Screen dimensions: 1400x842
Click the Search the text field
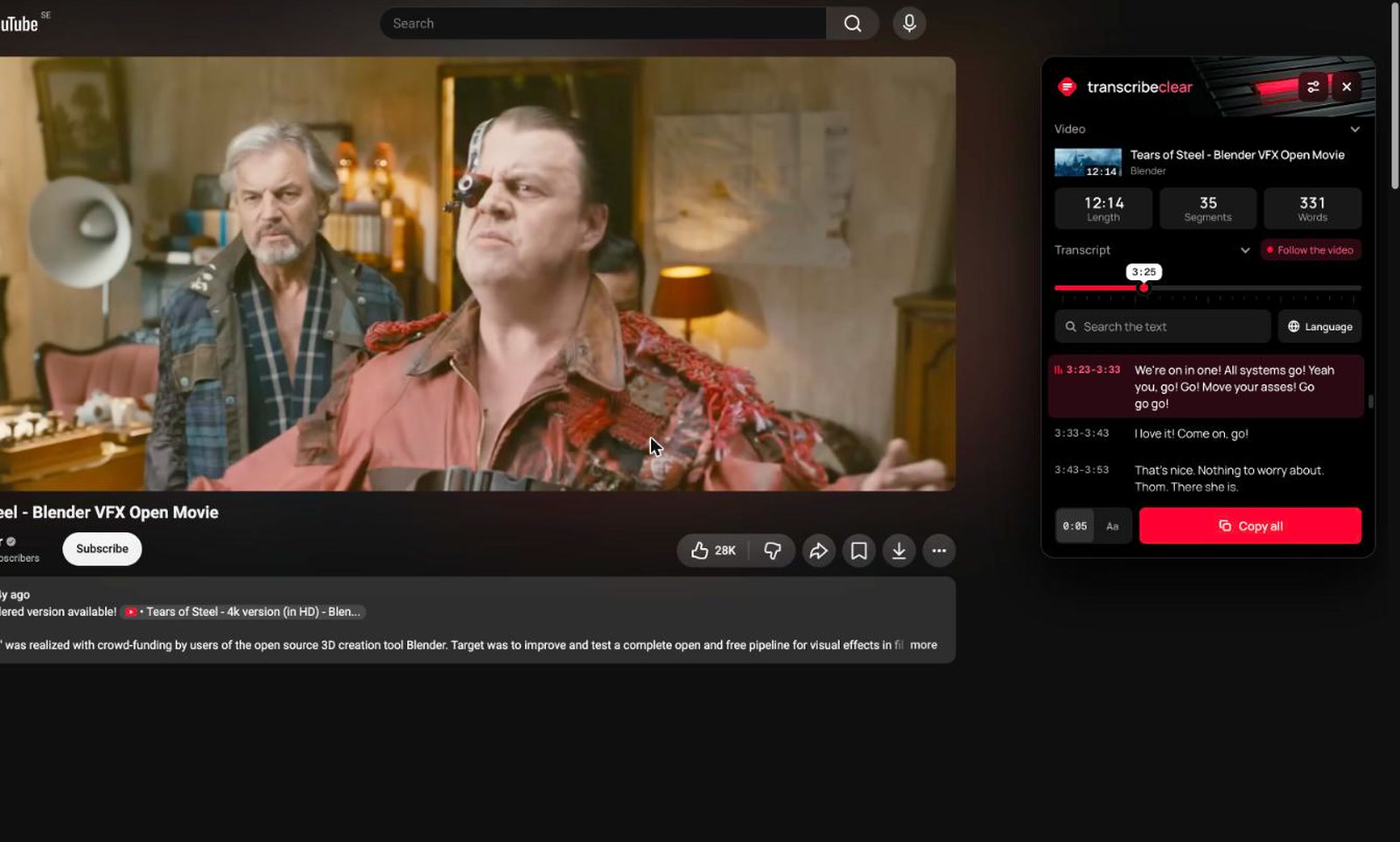click(x=1162, y=326)
